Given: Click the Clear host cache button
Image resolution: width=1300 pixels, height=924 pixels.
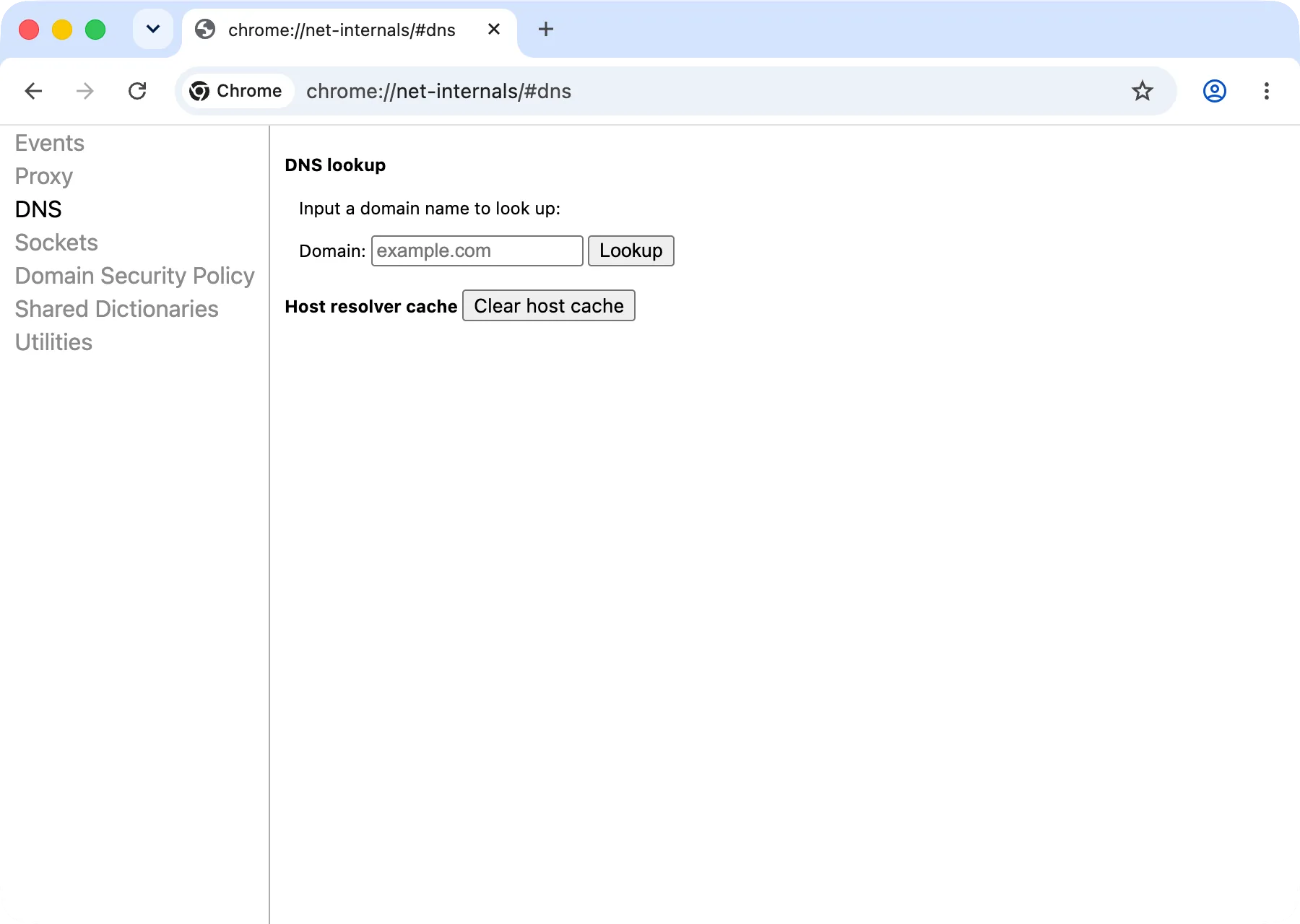Looking at the screenshot, I should point(549,305).
